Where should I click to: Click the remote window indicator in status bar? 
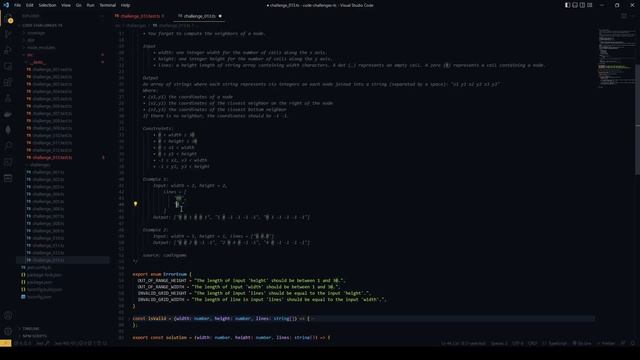coord(6,343)
